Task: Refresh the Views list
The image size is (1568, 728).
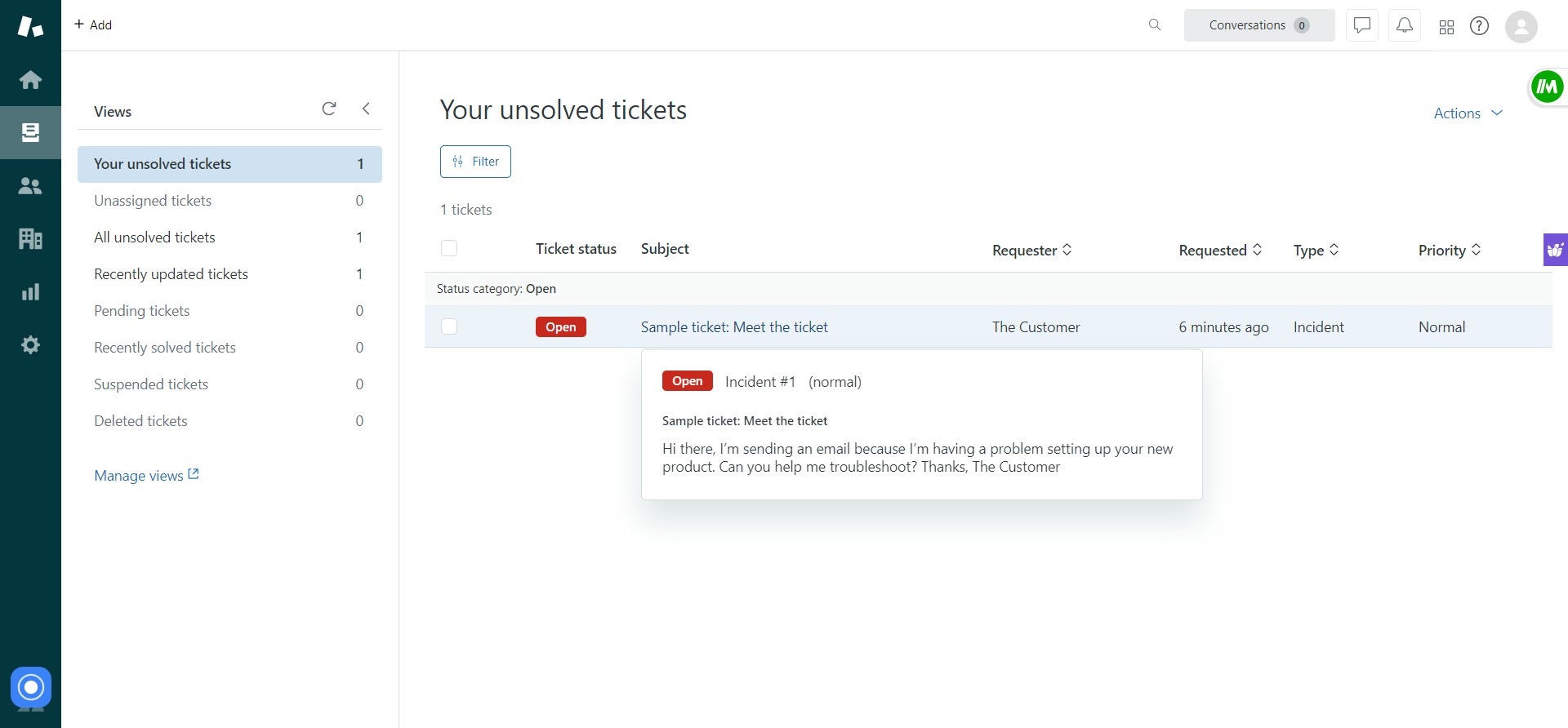Action: click(329, 108)
